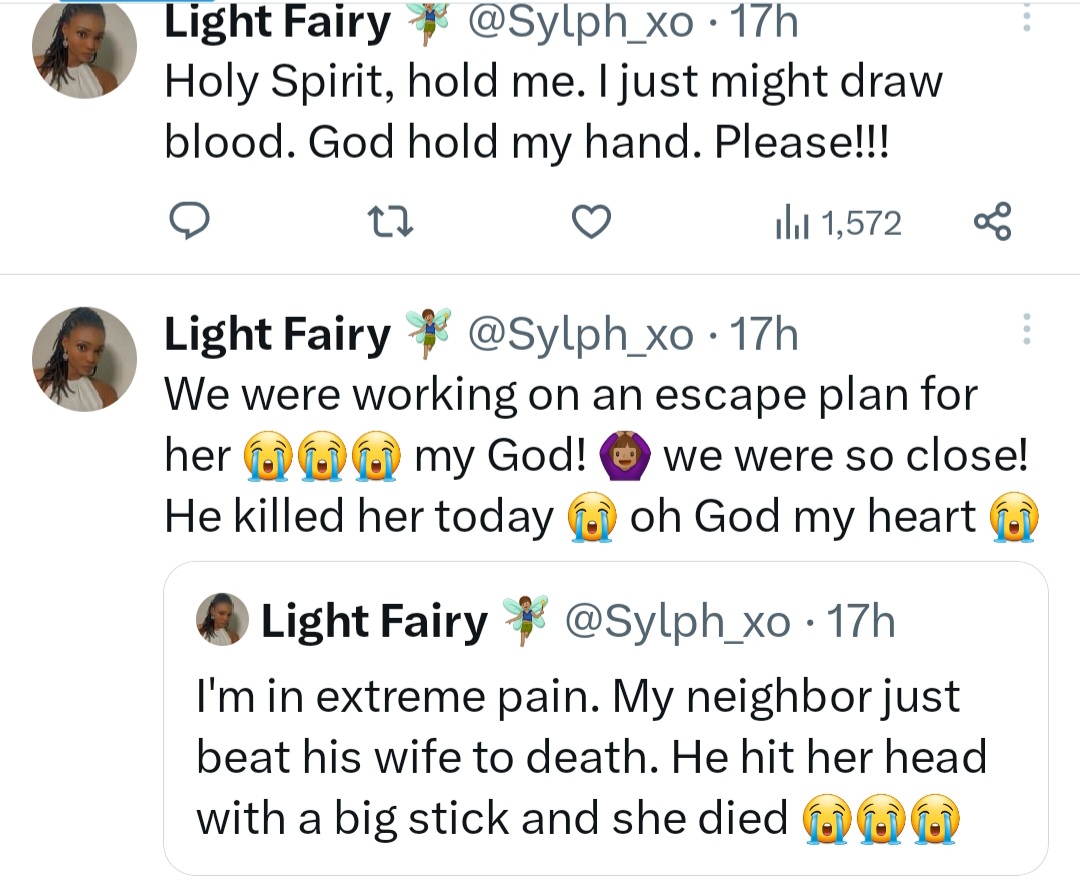The image size is (1080, 881).
Task: Open the "We were working on an escape plan" tweet
Action: click(x=600, y=455)
